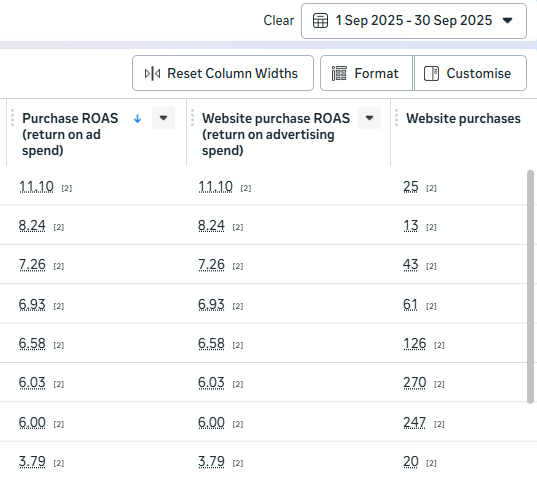537x477 pixels.
Task: Click Website purchase ROAS value 6.58
Action: click(211, 343)
